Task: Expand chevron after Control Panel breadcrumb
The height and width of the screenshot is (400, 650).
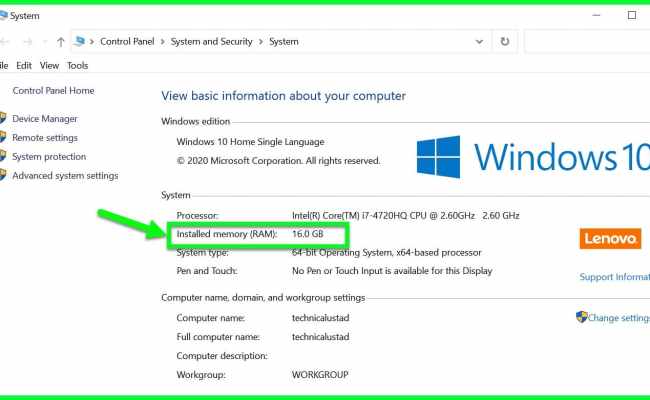Action: 162,42
